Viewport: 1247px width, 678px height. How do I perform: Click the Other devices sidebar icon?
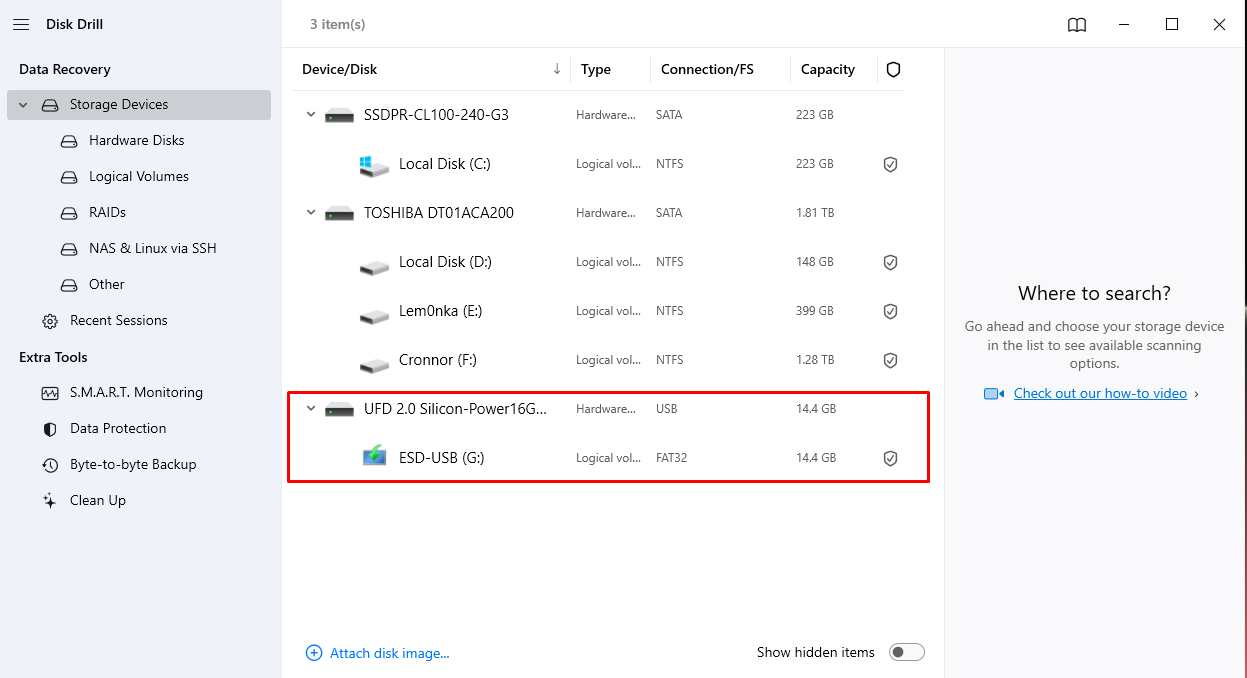point(69,285)
